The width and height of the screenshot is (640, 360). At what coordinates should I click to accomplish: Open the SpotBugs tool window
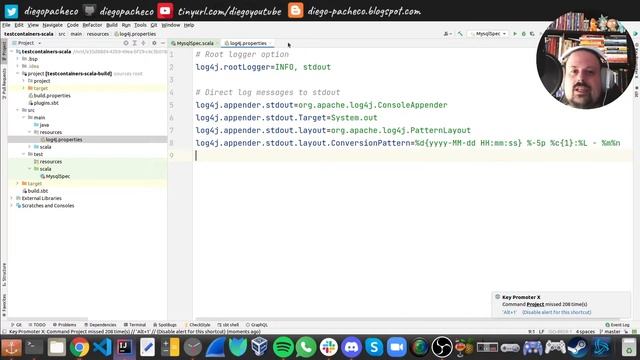165,325
